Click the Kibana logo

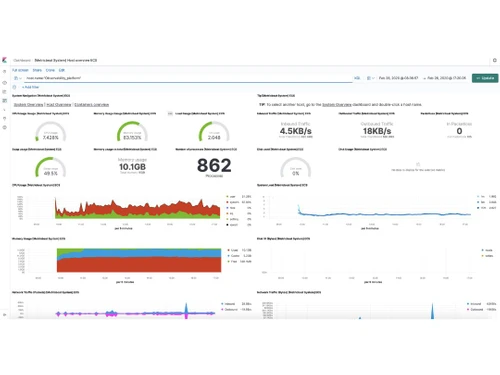coord(4,60)
